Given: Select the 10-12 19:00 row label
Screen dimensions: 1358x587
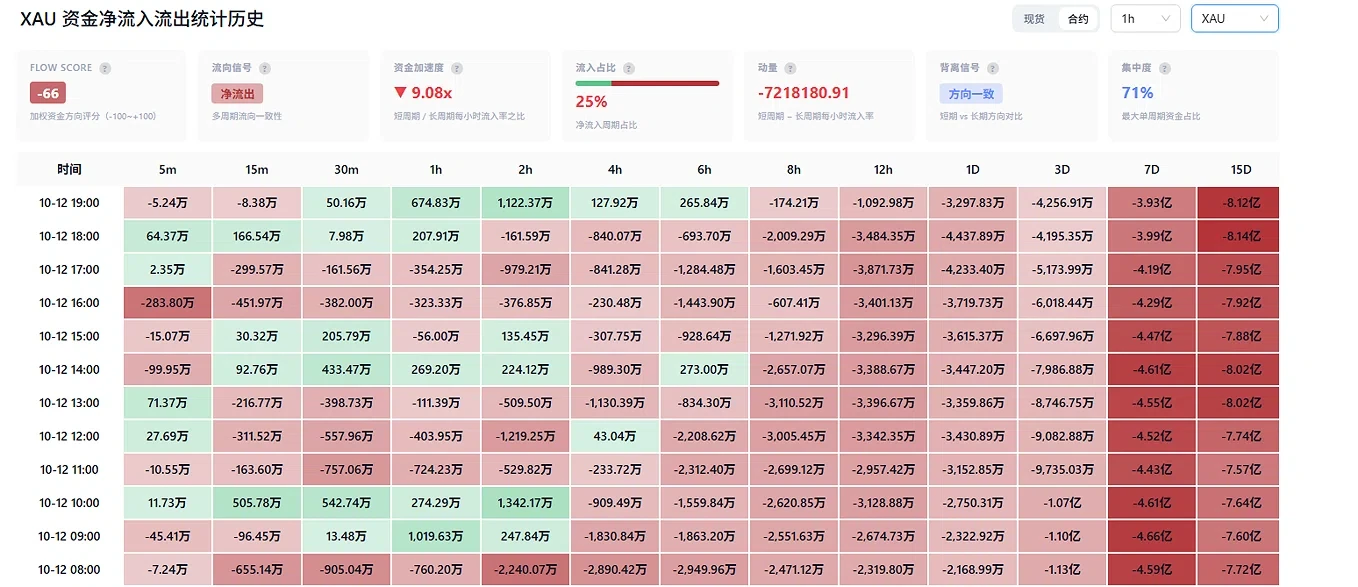Looking at the screenshot, I should pos(70,203).
